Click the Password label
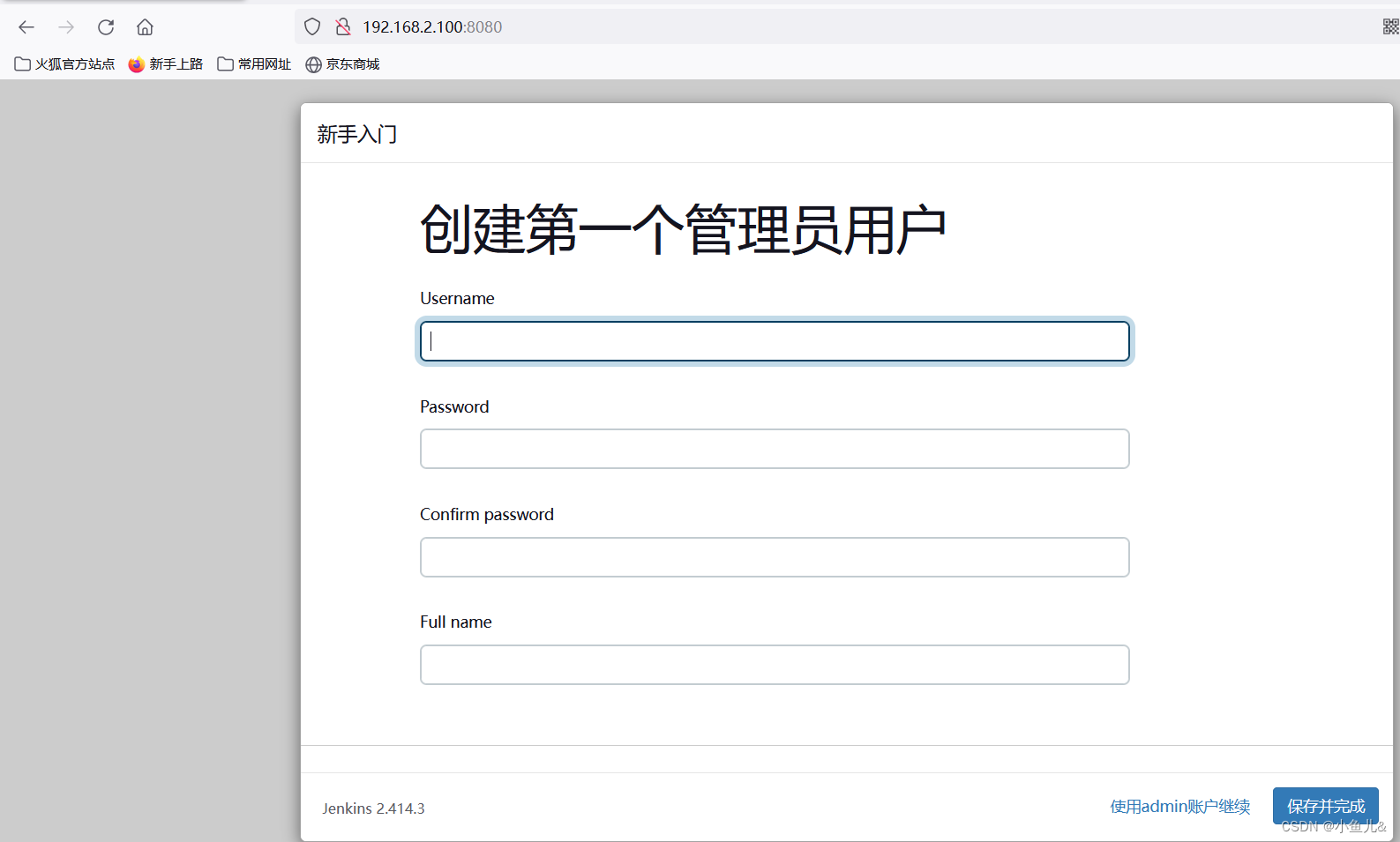Viewport: 1400px width, 842px height. (454, 406)
